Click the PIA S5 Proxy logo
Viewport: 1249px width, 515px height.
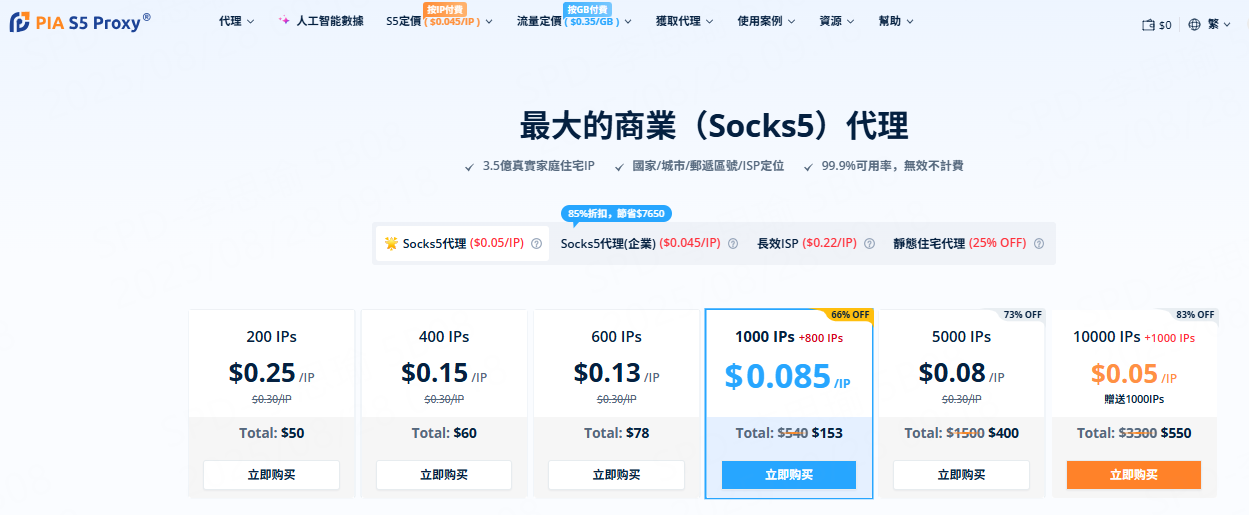tap(80, 22)
